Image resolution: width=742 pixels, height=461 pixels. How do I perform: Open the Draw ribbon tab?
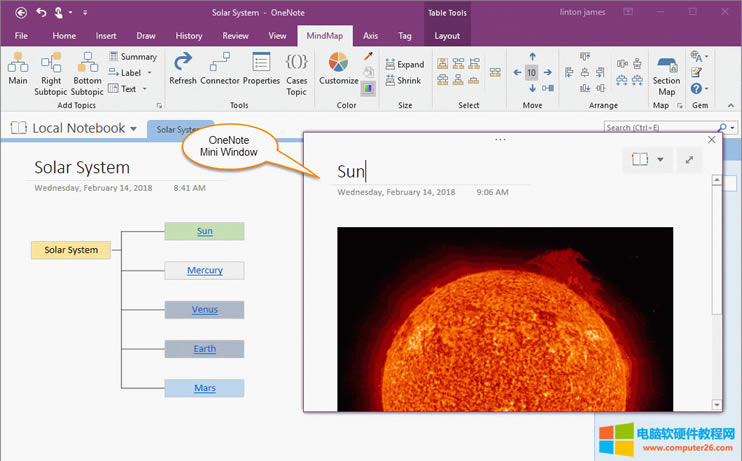[x=147, y=35]
